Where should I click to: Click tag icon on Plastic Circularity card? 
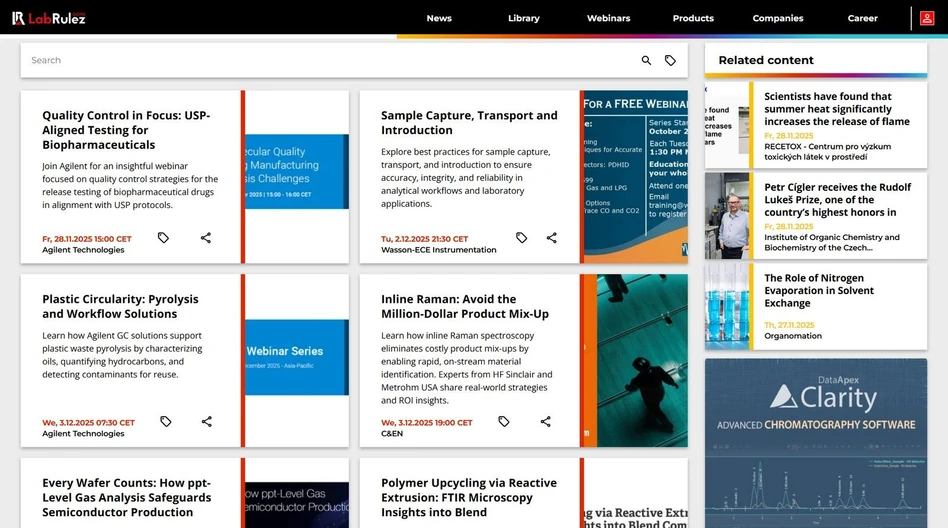(166, 422)
